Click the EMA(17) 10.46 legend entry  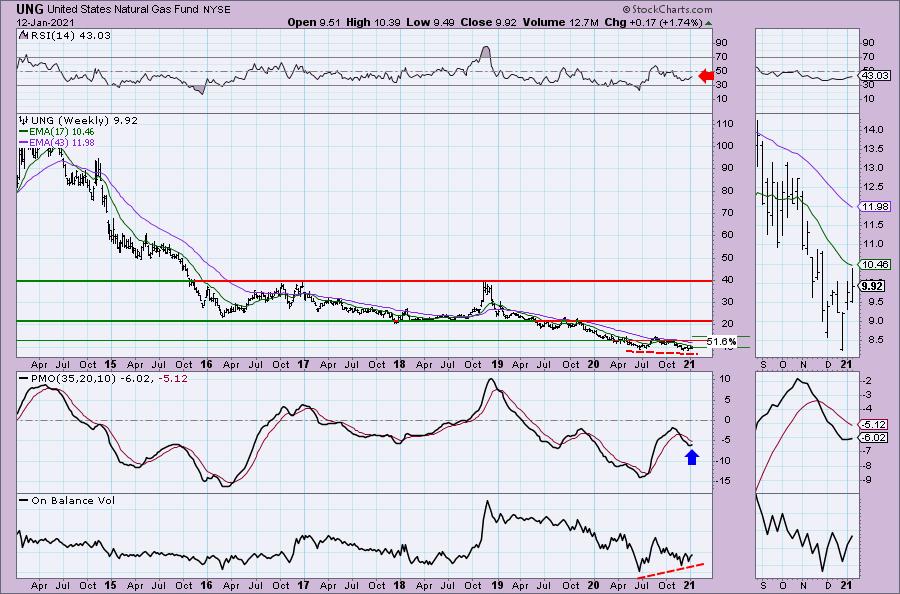[61, 132]
